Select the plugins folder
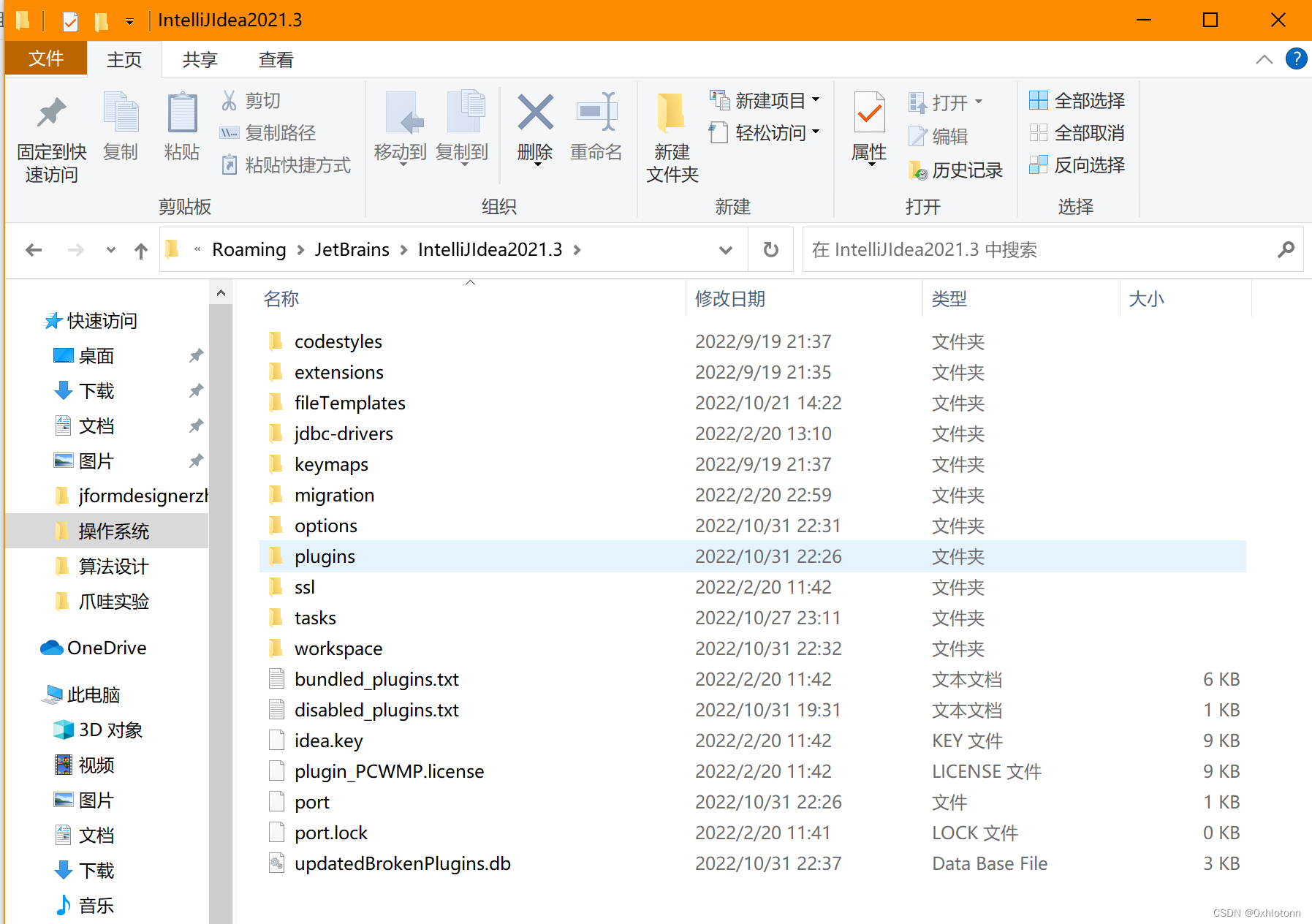 (x=753, y=556)
